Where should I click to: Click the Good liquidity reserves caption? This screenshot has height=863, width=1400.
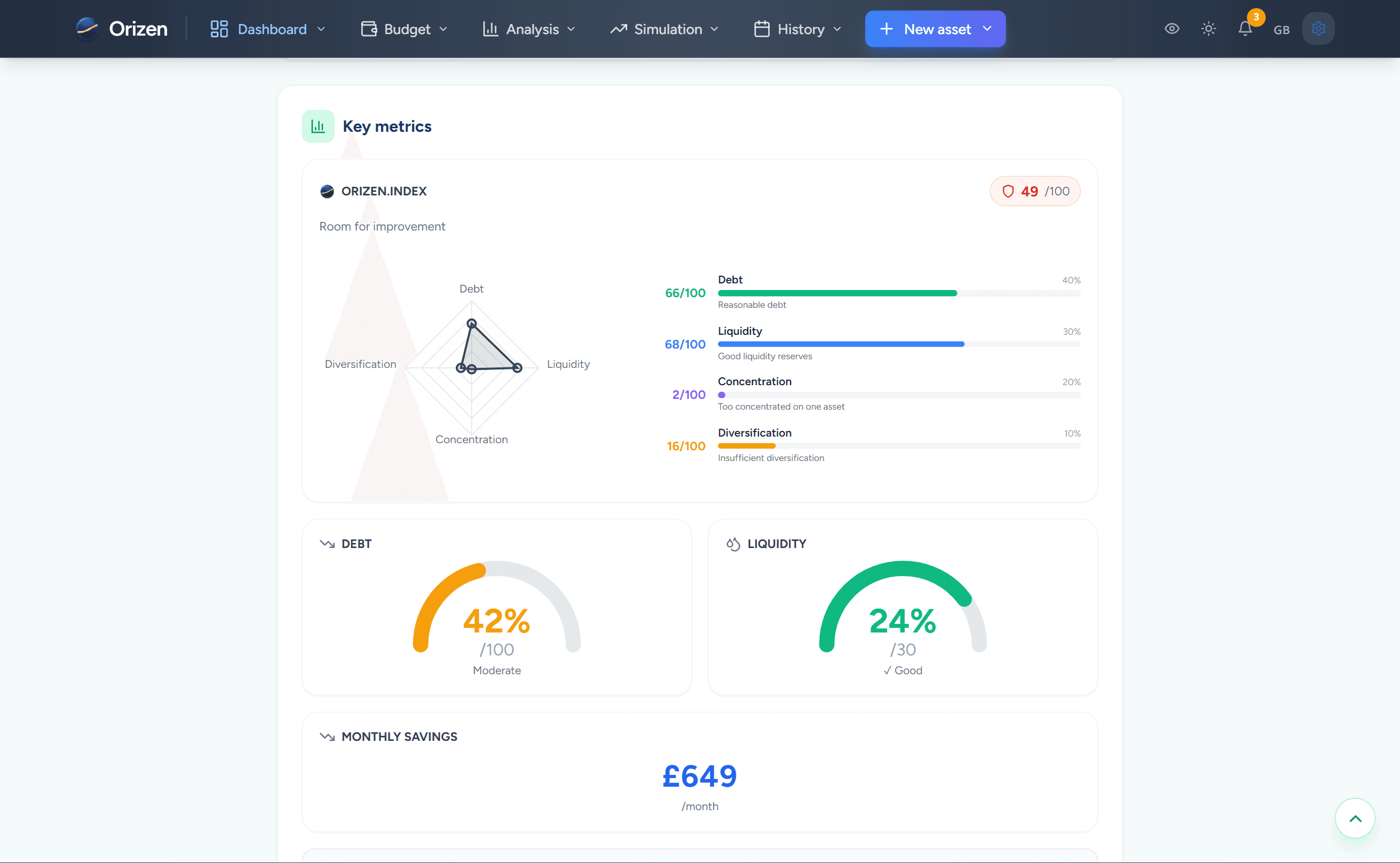[765, 356]
